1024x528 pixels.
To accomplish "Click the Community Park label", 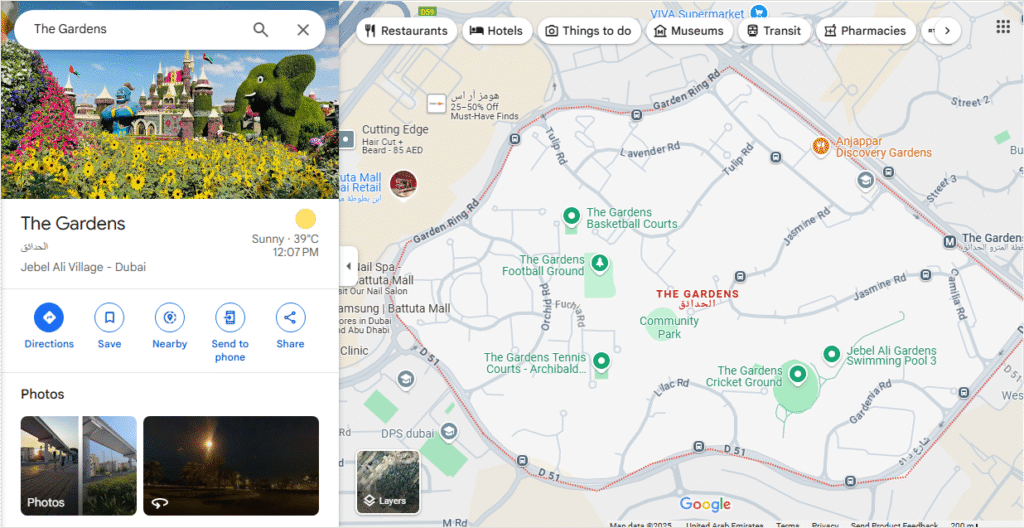I will pos(669,327).
